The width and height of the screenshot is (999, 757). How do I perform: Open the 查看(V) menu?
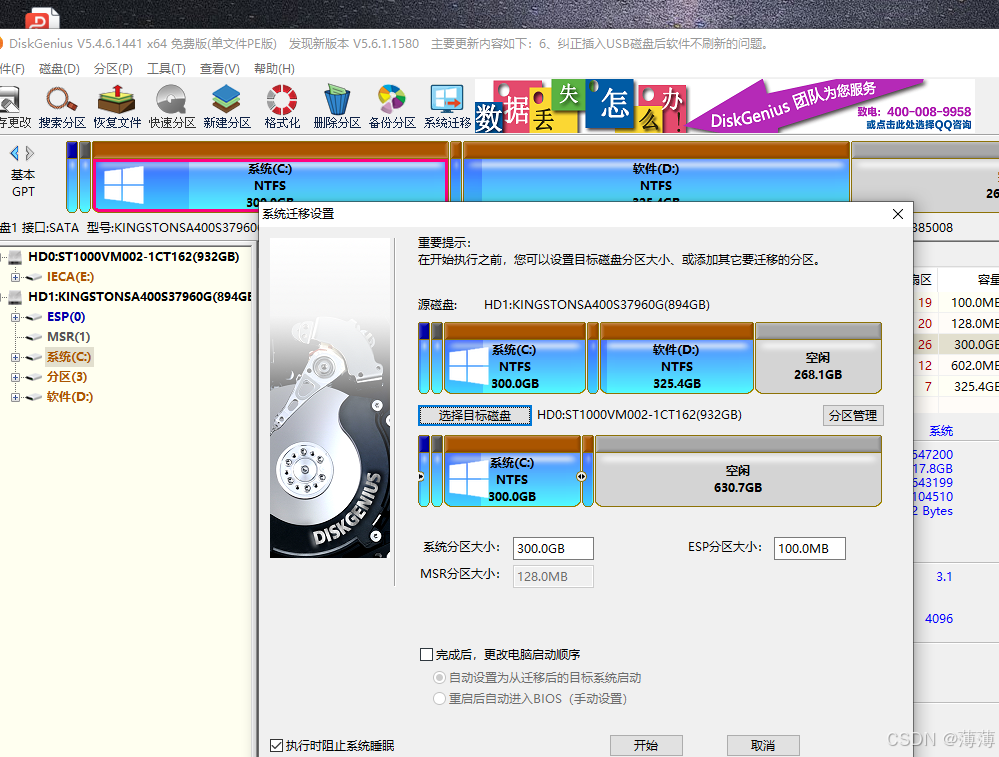tap(220, 69)
